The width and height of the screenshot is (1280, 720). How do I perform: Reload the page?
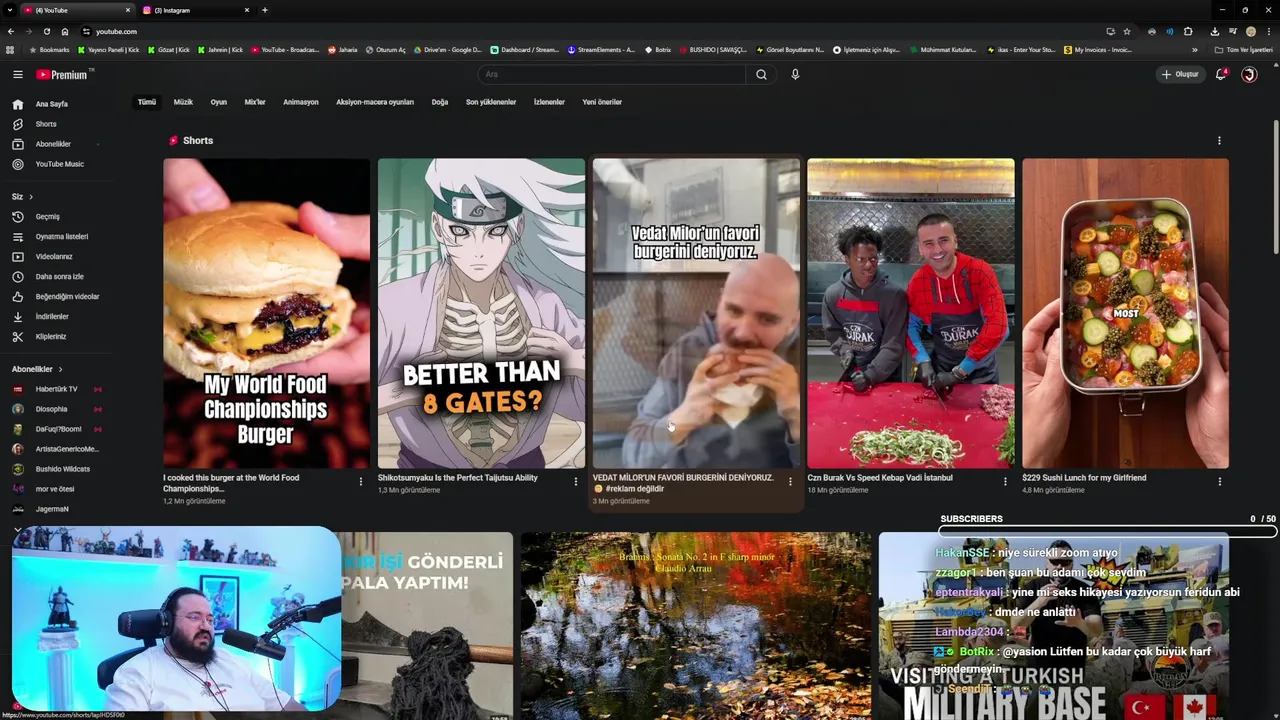46,31
